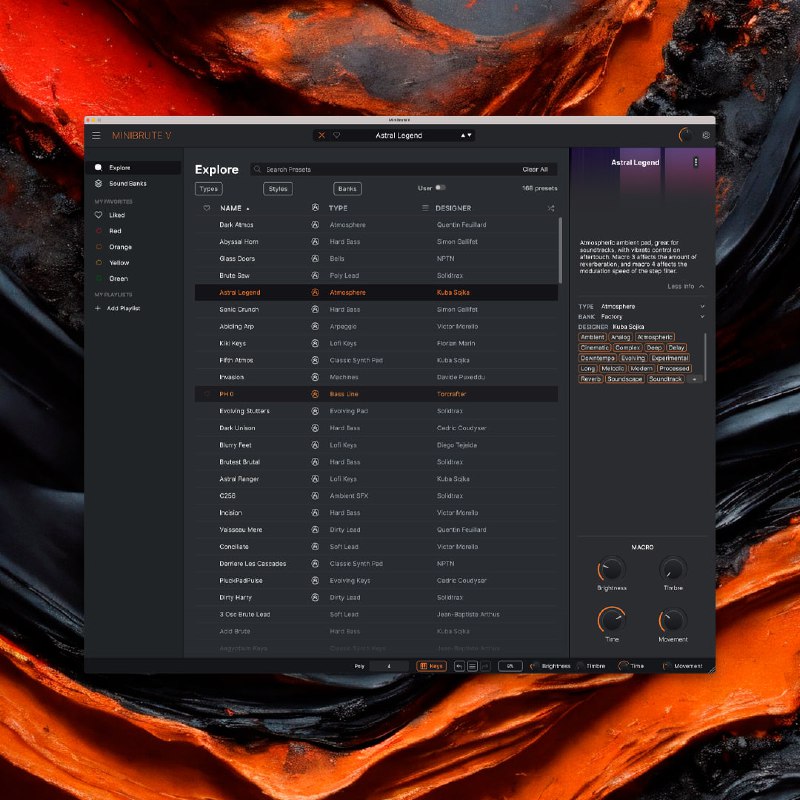800x800 pixels.
Task: Expand the BANK Factory dropdown chevron
Action: point(702,316)
